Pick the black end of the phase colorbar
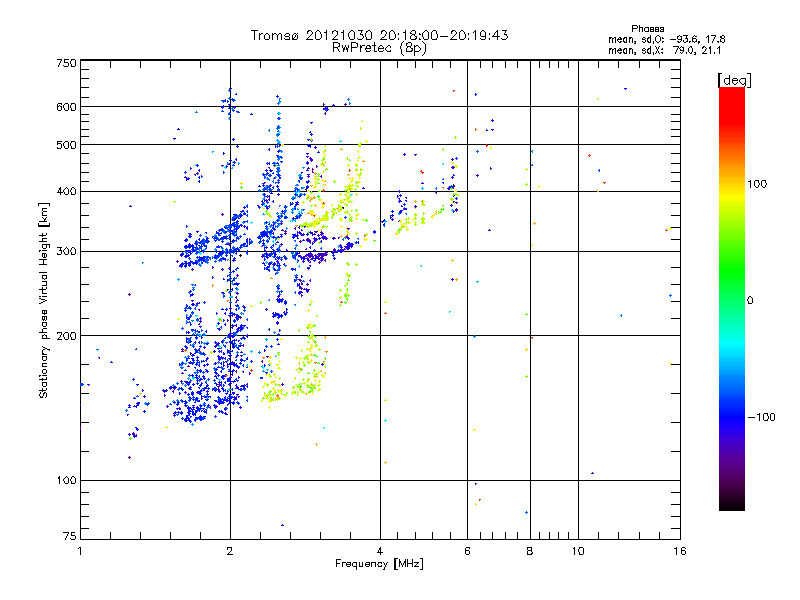 point(732,503)
